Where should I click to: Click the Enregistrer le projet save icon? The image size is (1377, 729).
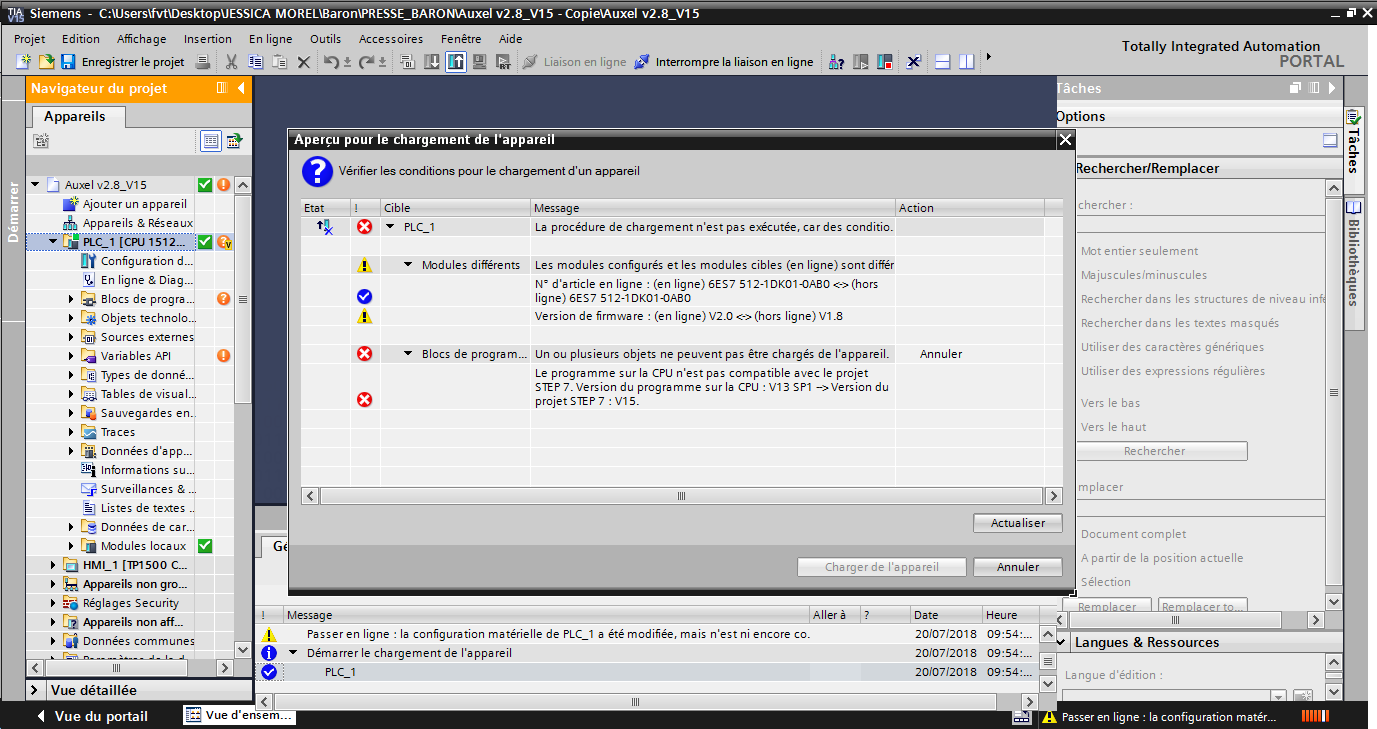tap(68, 62)
